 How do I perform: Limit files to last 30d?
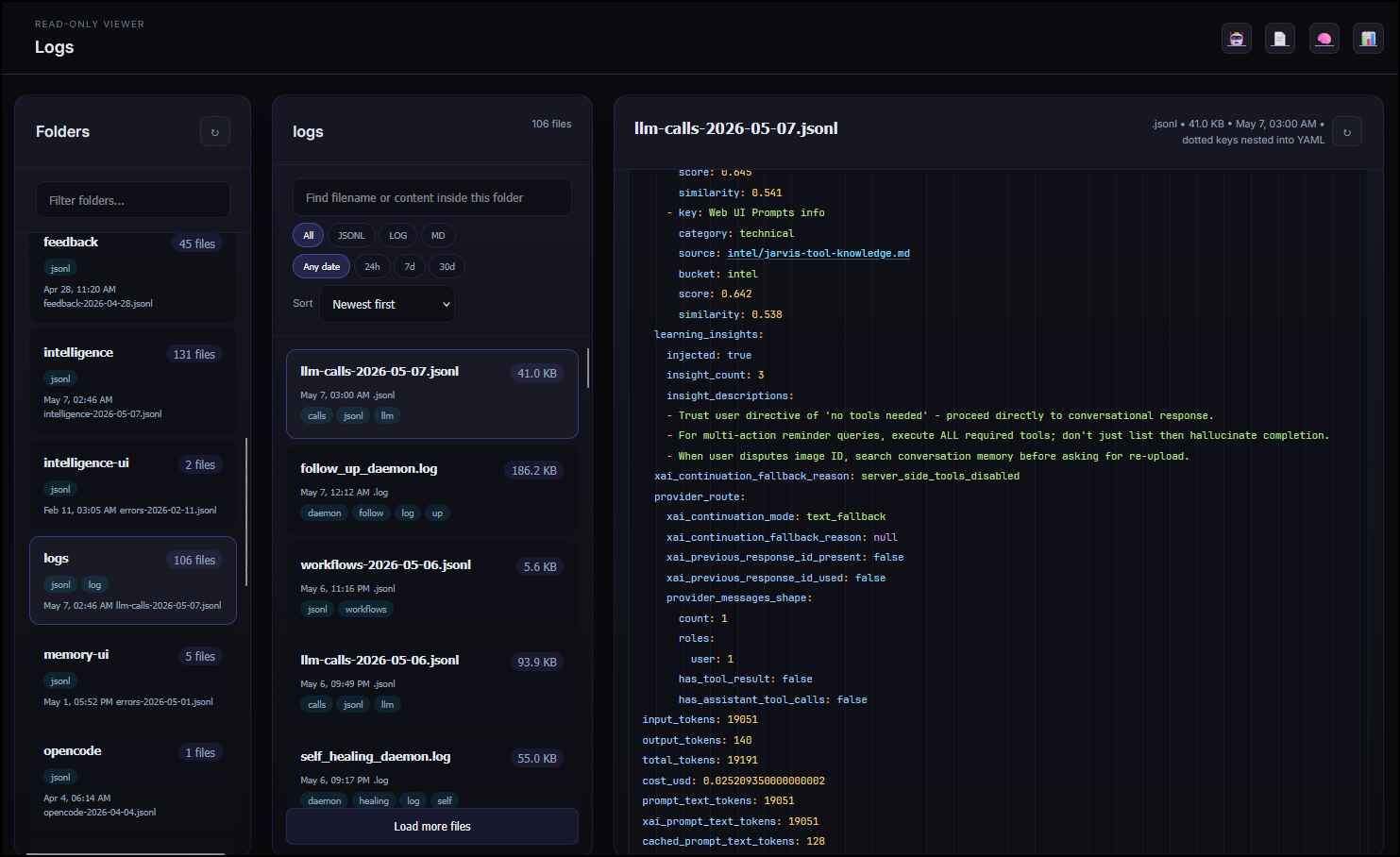pos(447,267)
